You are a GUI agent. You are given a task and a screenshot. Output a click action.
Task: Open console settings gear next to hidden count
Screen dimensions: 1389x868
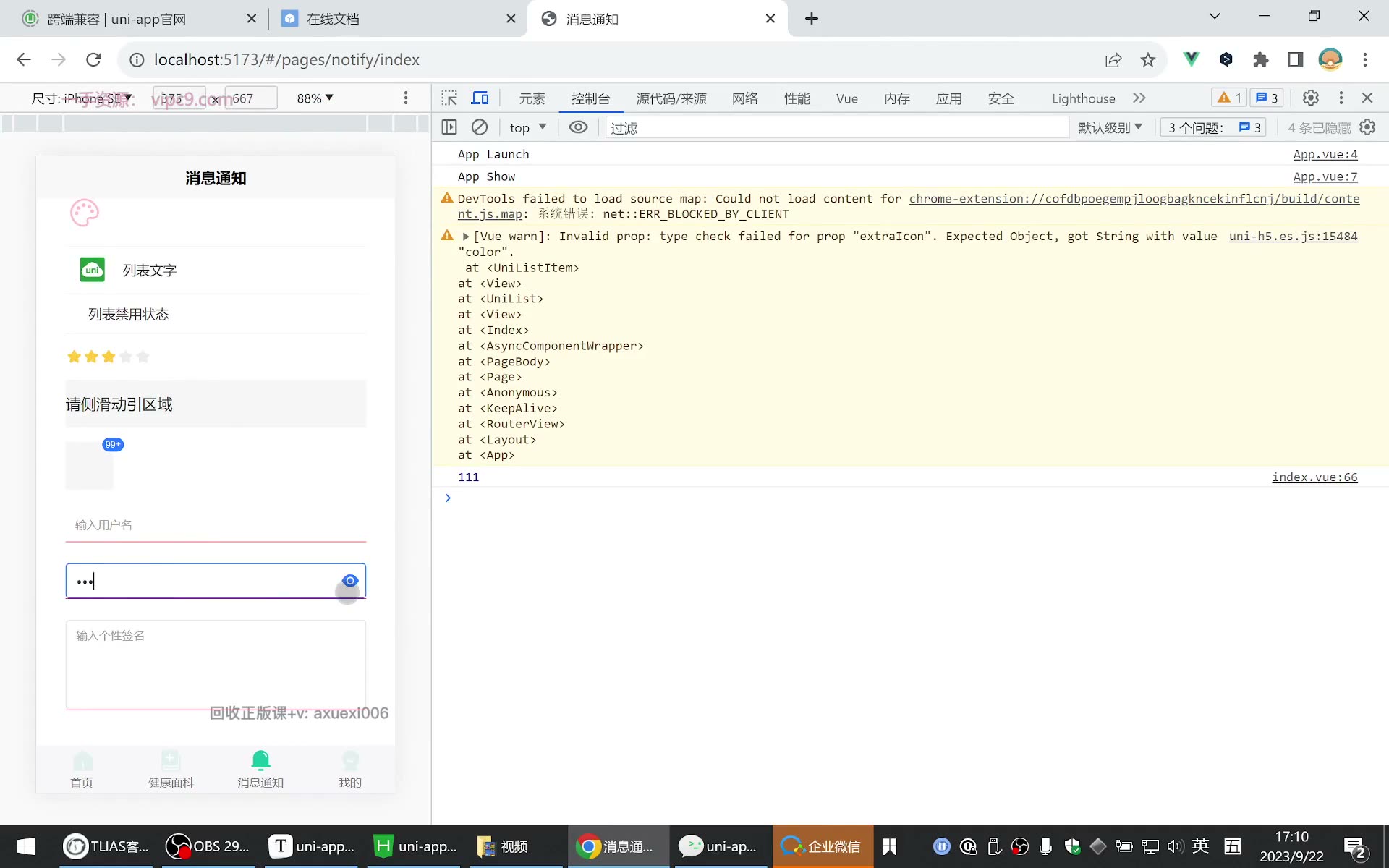coord(1367,127)
